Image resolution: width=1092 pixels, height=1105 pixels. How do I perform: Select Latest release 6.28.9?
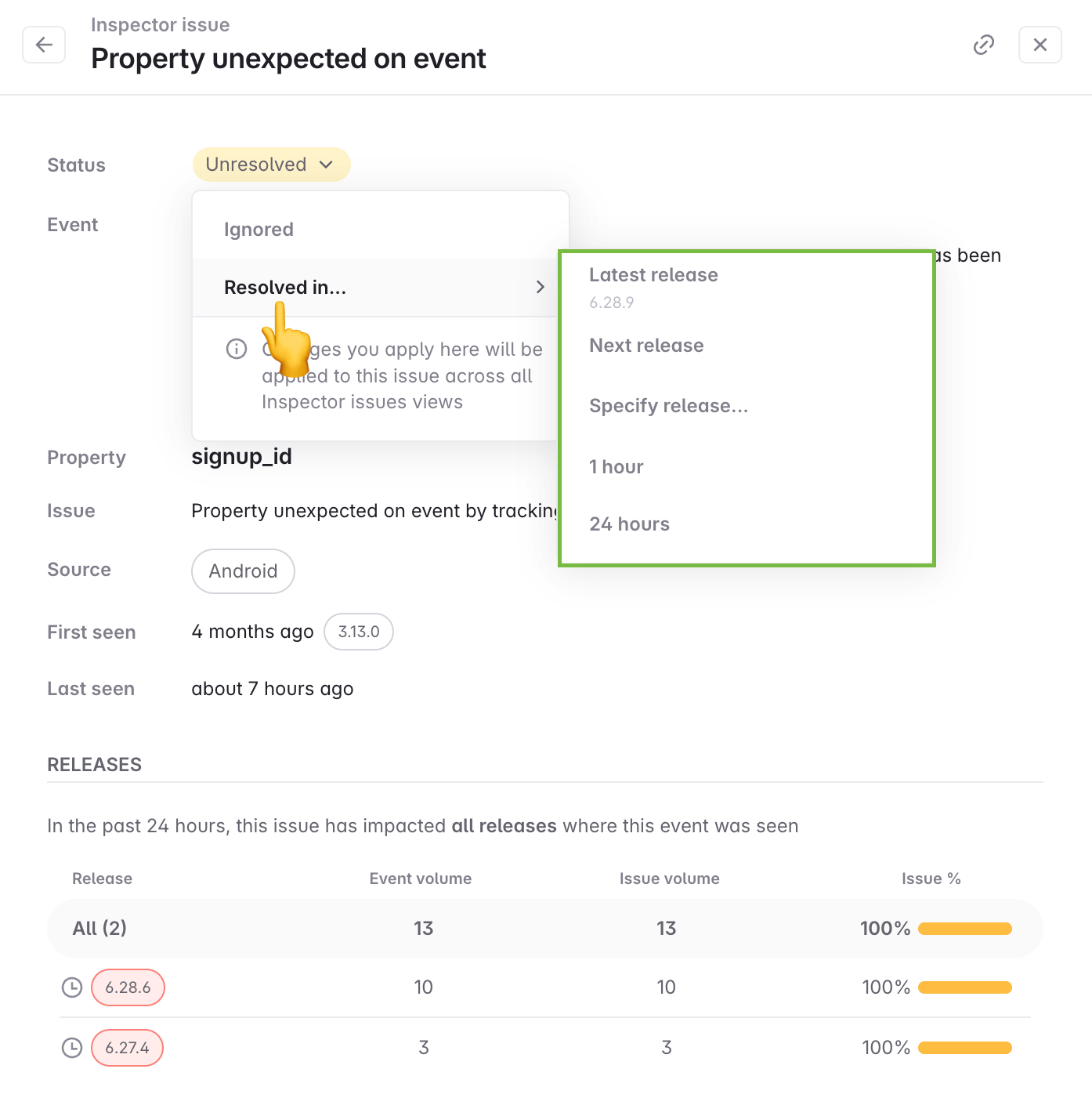tap(654, 275)
